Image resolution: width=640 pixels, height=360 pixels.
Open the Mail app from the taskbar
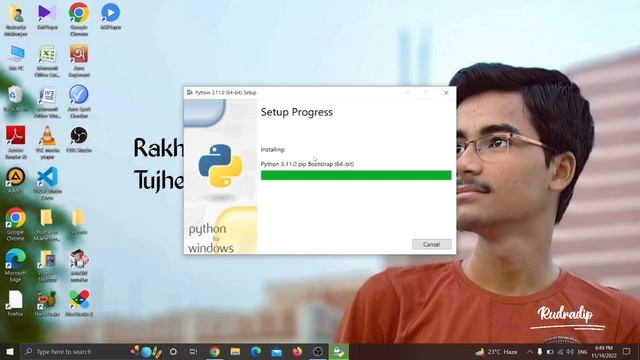277,351
